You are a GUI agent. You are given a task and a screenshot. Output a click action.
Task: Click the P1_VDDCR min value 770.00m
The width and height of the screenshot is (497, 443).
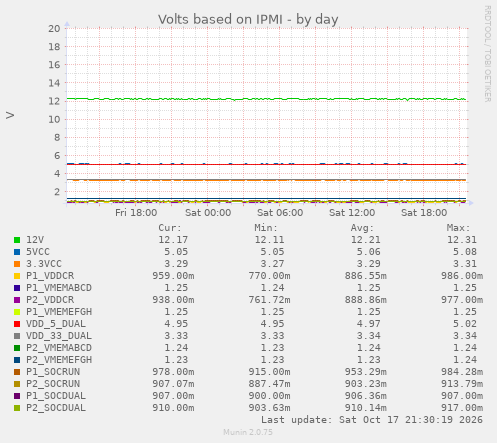269,276
